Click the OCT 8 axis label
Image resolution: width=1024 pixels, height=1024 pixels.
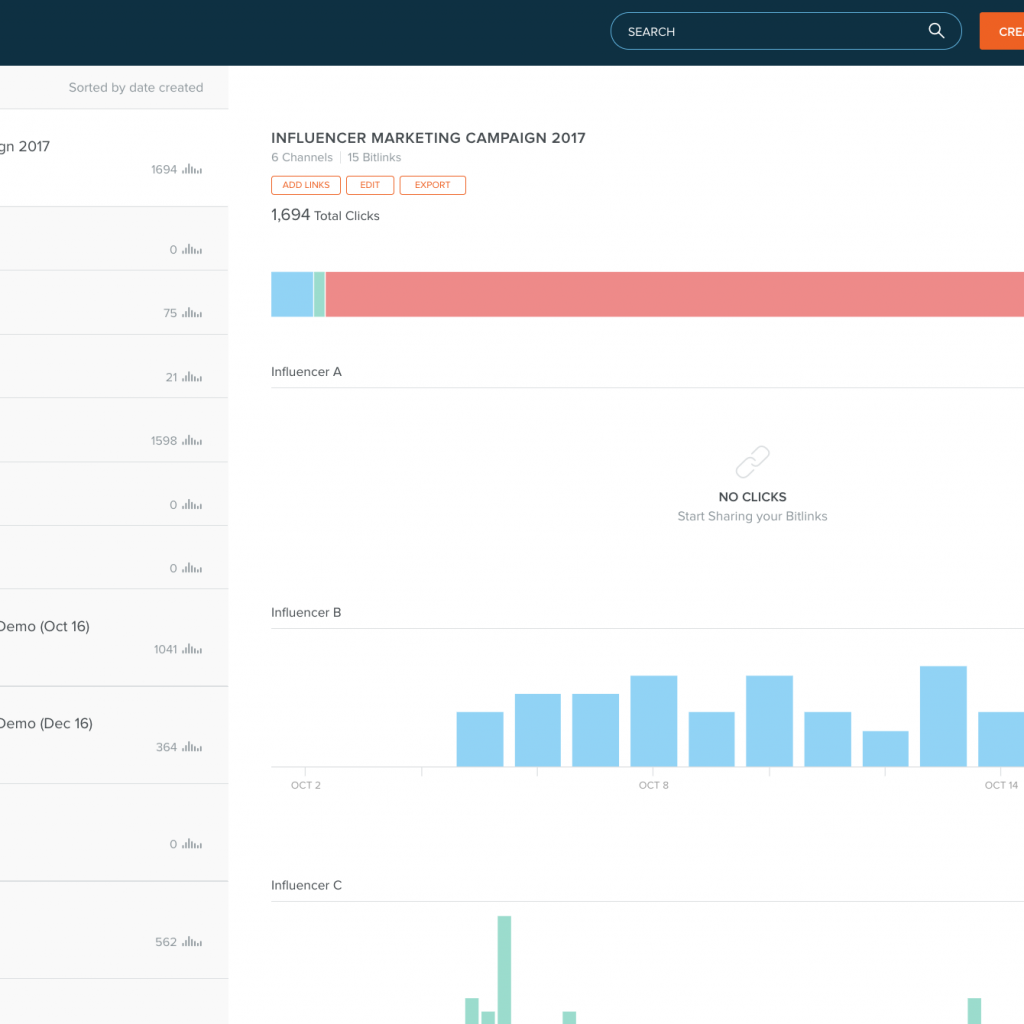click(x=654, y=785)
